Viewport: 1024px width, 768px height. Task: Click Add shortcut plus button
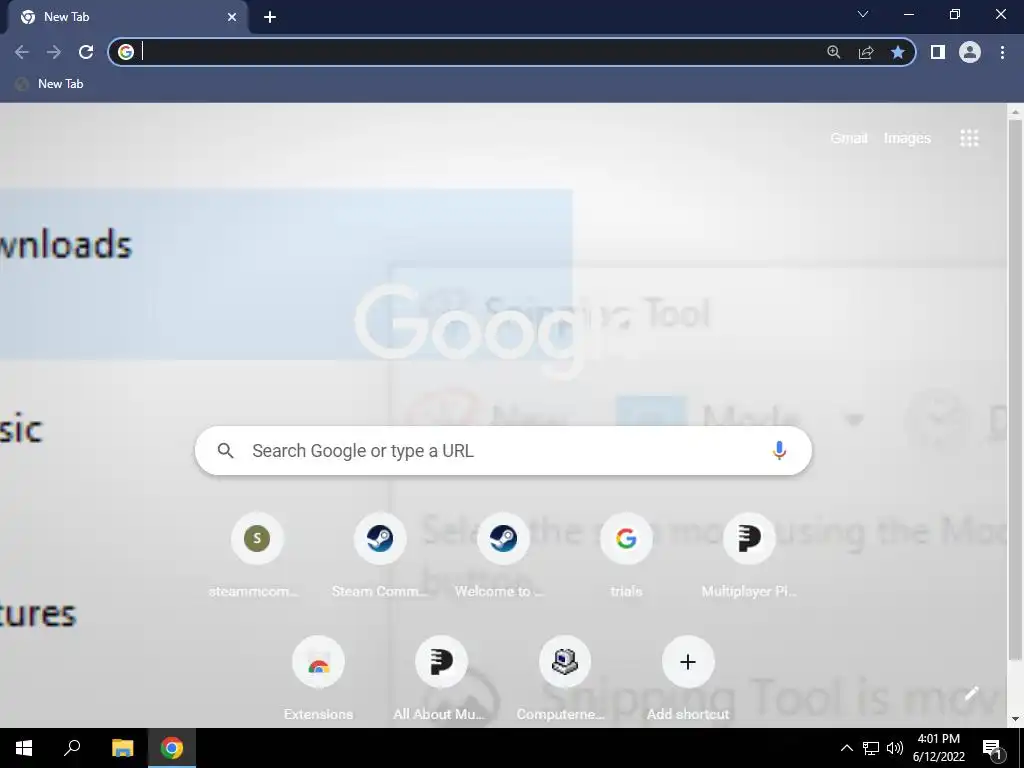[688, 662]
